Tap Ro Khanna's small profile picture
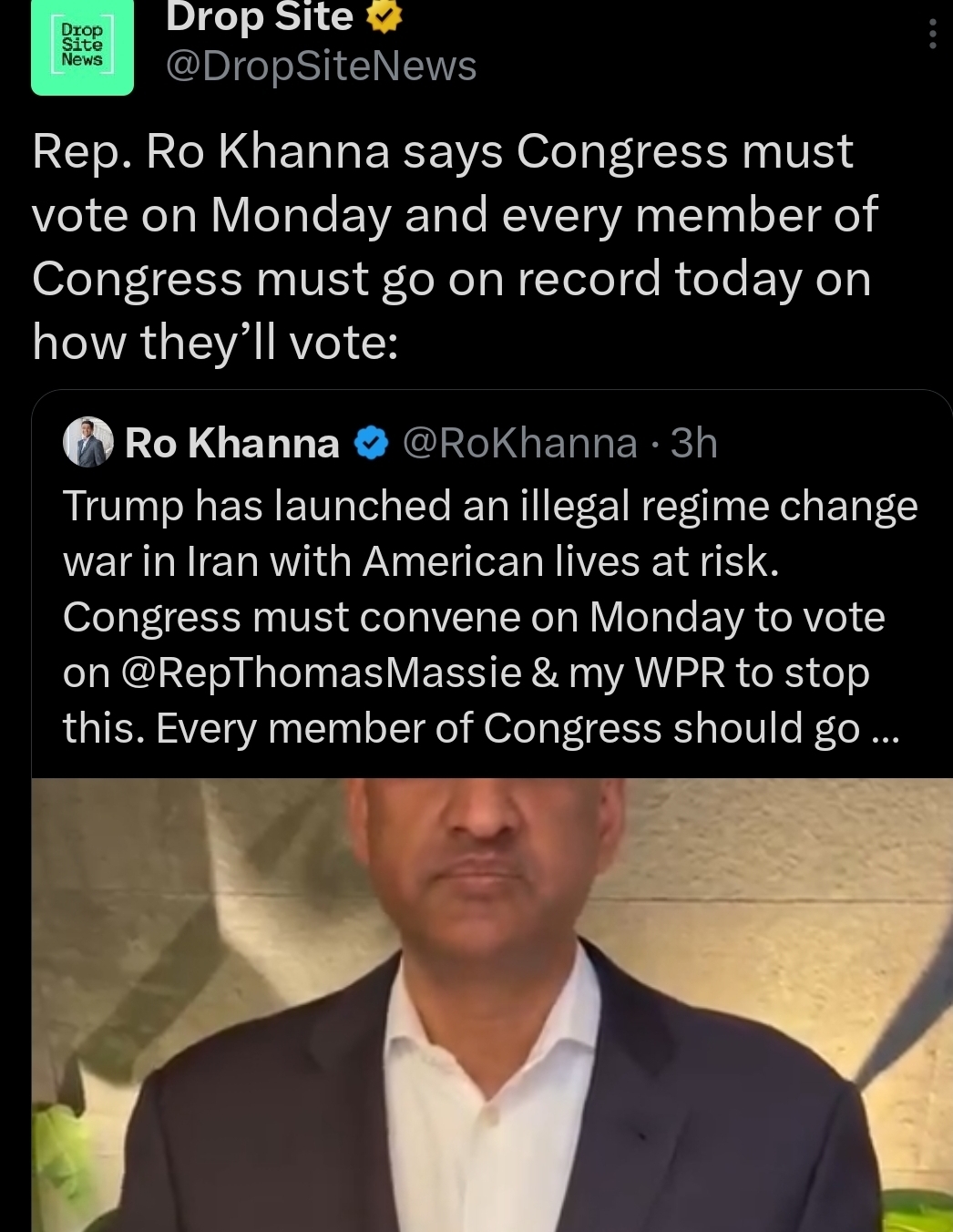The height and width of the screenshot is (1232, 953). click(87, 442)
